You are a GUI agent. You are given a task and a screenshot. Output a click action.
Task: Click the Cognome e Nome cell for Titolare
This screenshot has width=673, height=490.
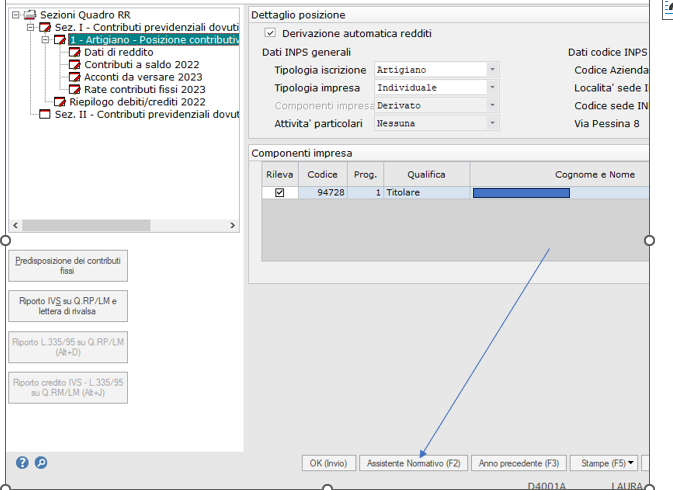click(x=559, y=193)
